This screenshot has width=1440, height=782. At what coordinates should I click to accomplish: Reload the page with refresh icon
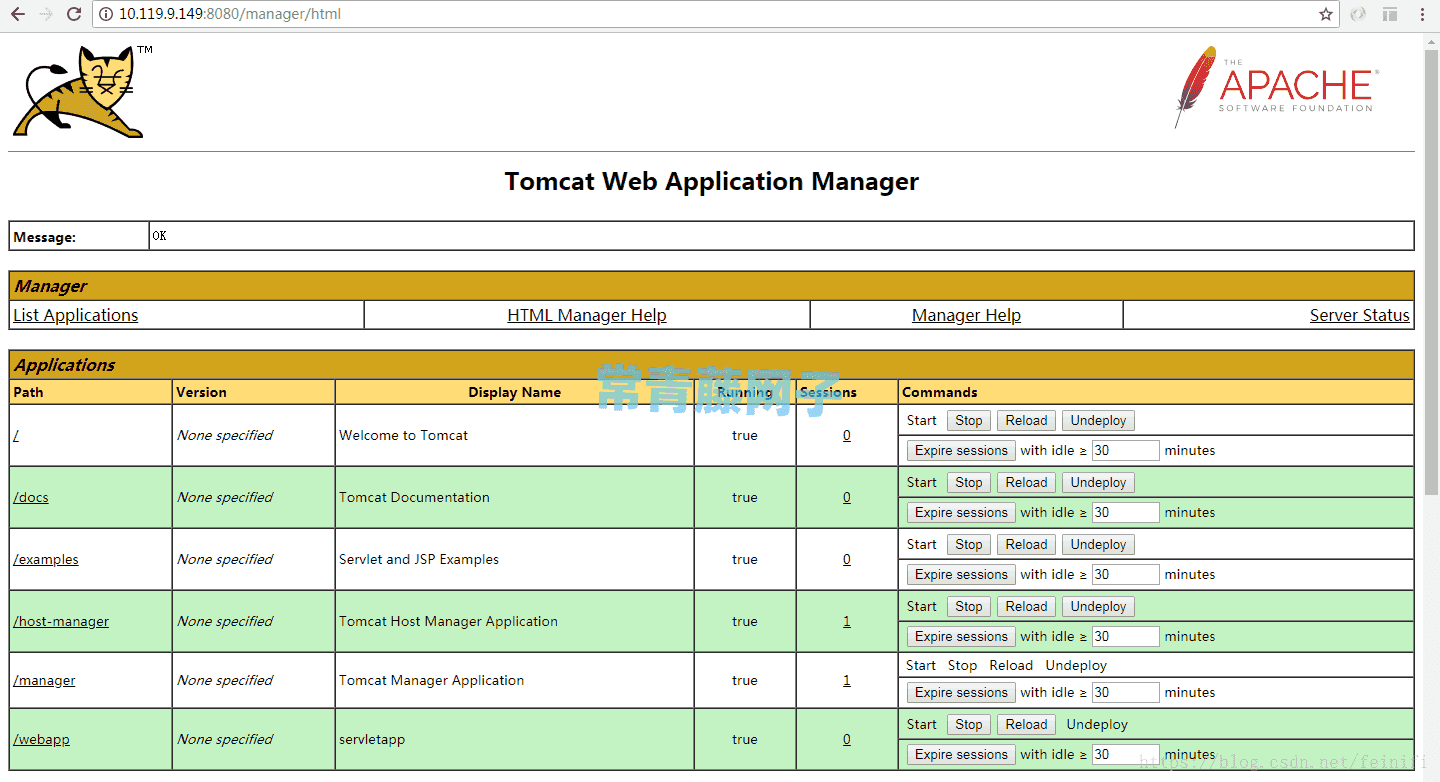coord(74,14)
